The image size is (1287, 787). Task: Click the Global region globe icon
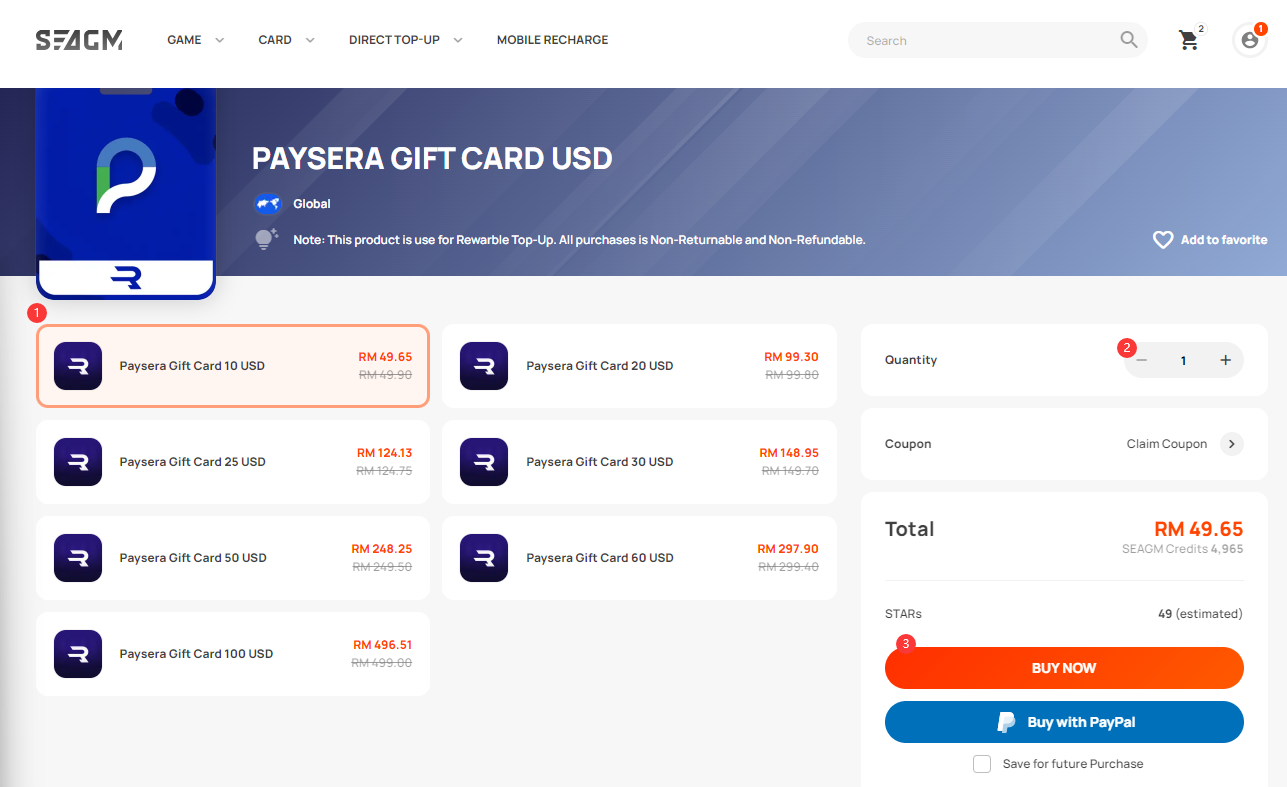266,204
